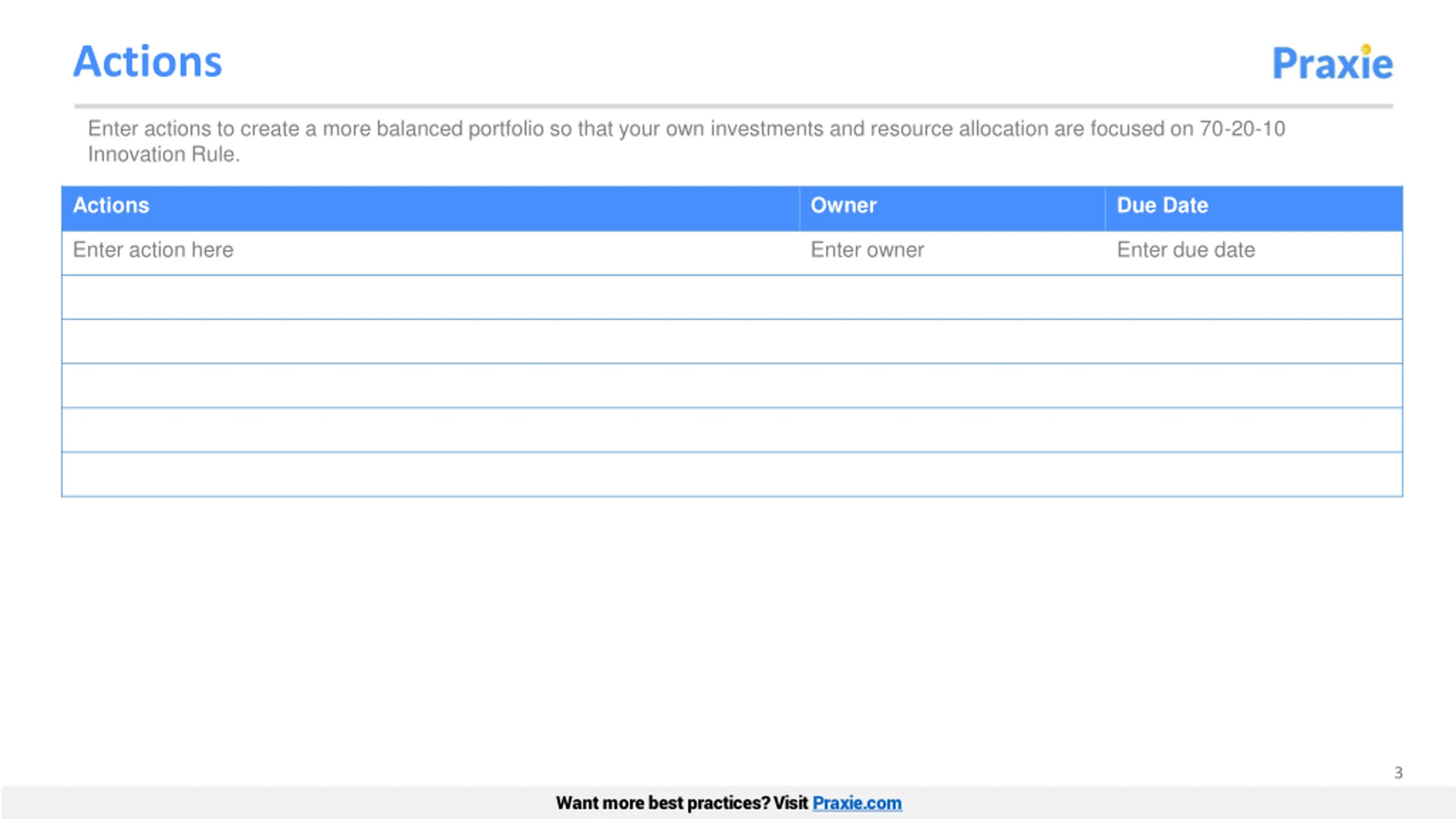Click the page number 3
The width and height of the screenshot is (1456, 819).
click(1398, 772)
